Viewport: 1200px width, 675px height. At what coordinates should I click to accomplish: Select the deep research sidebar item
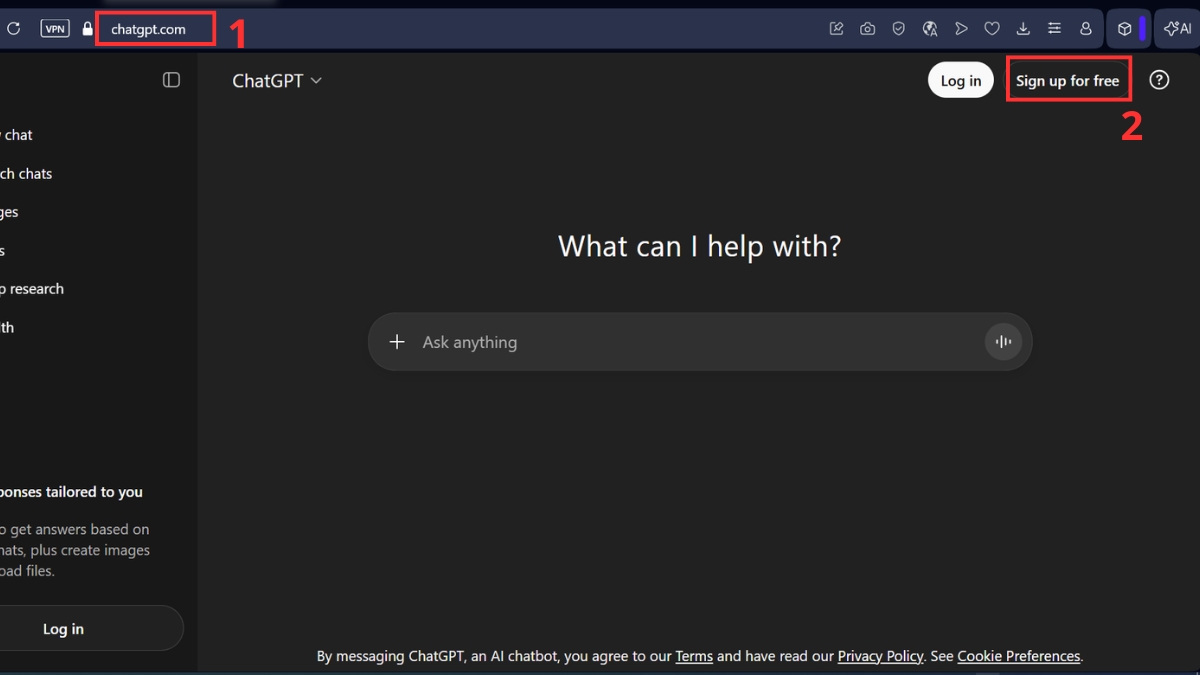(x=32, y=289)
